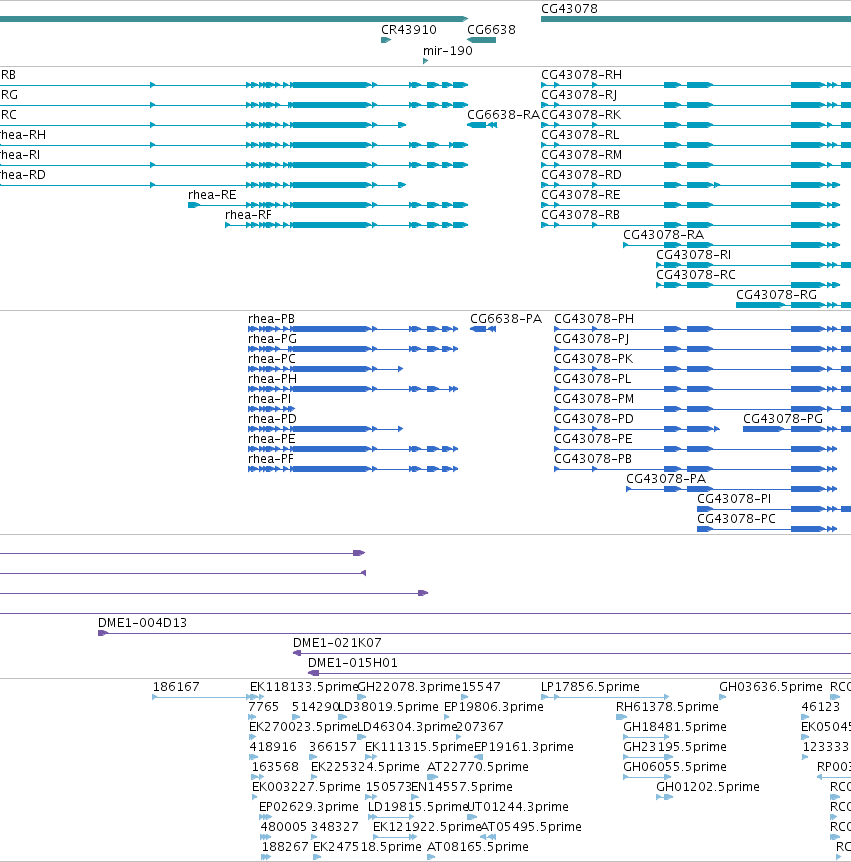
Task: Select the GH03636.5prime EST label
Action: click(x=771, y=687)
